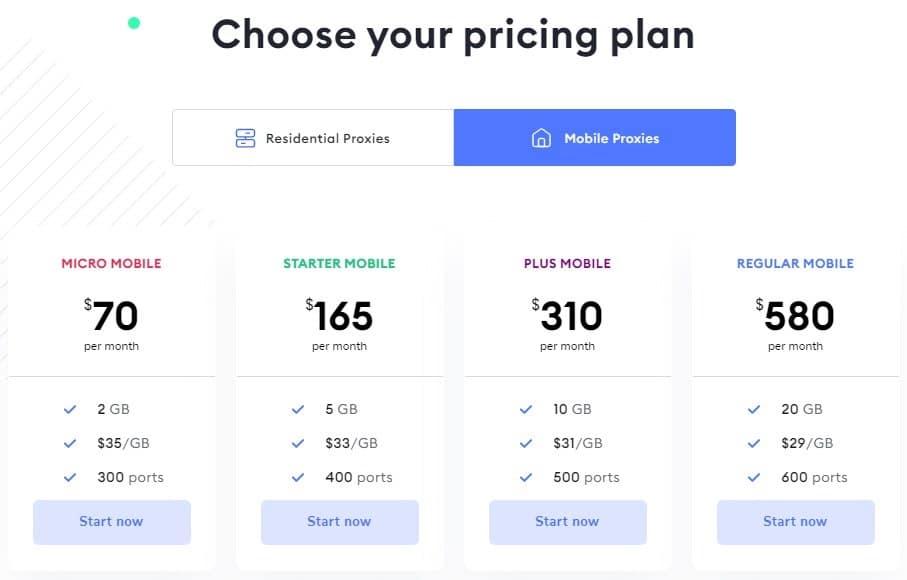
Task: Click the REGULAR MOBILE plan heading
Action: click(x=795, y=264)
